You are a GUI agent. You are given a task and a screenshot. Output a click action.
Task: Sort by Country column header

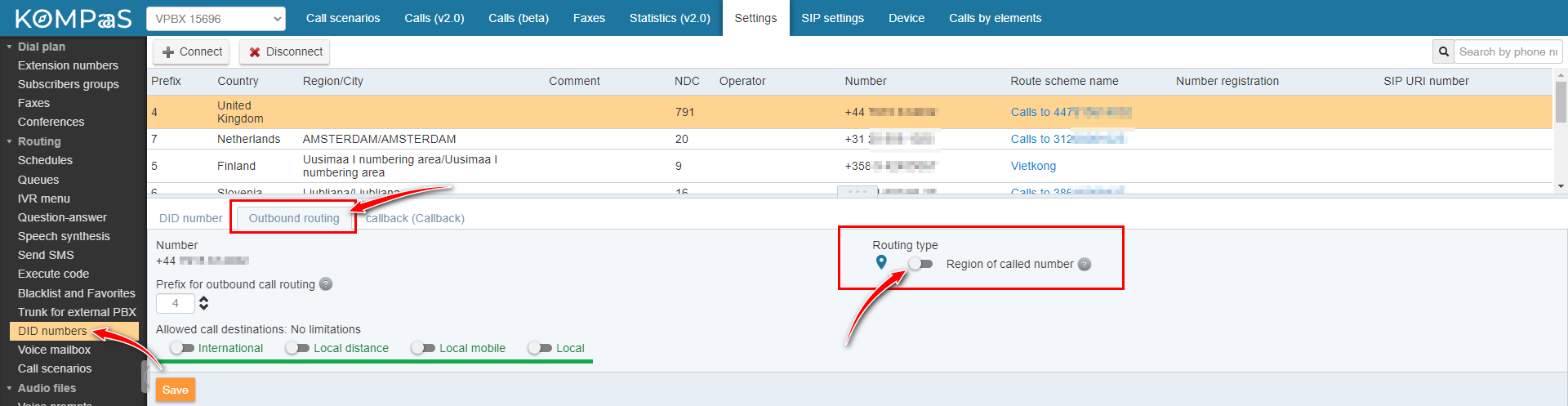coord(238,81)
